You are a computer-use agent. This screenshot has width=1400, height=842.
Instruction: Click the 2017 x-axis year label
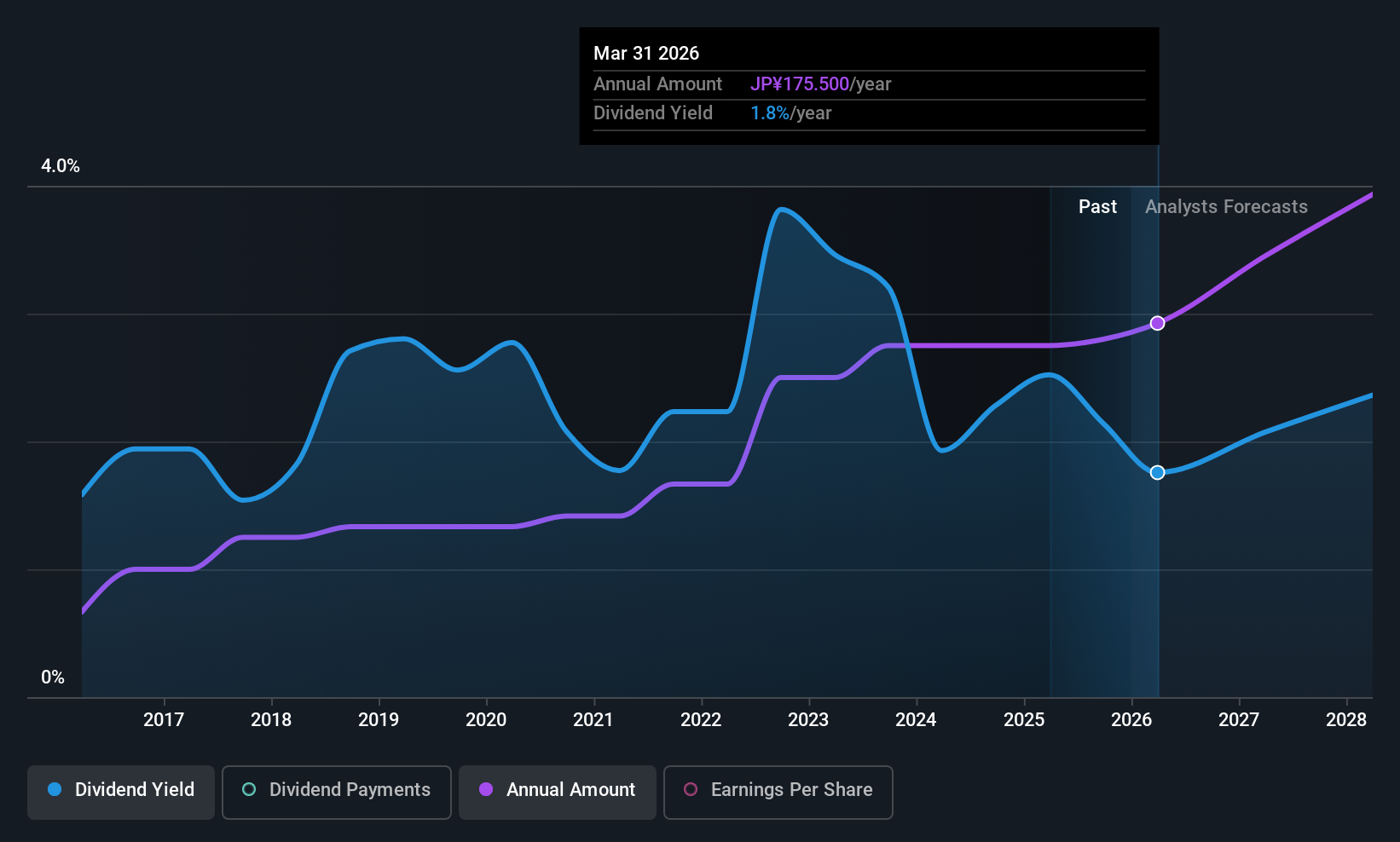pos(164,720)
